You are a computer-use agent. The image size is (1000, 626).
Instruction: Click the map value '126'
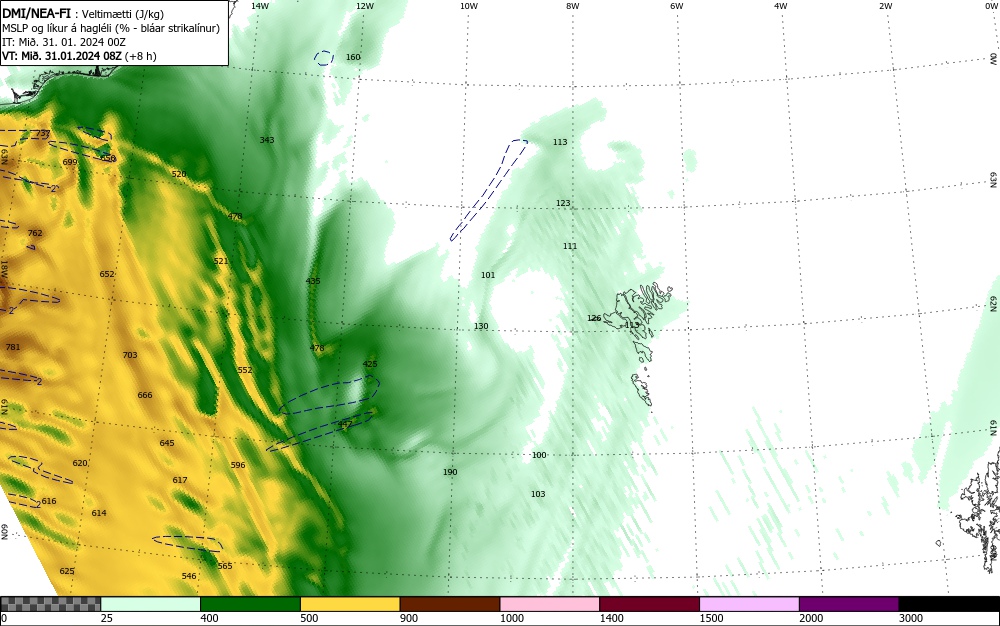594,318
